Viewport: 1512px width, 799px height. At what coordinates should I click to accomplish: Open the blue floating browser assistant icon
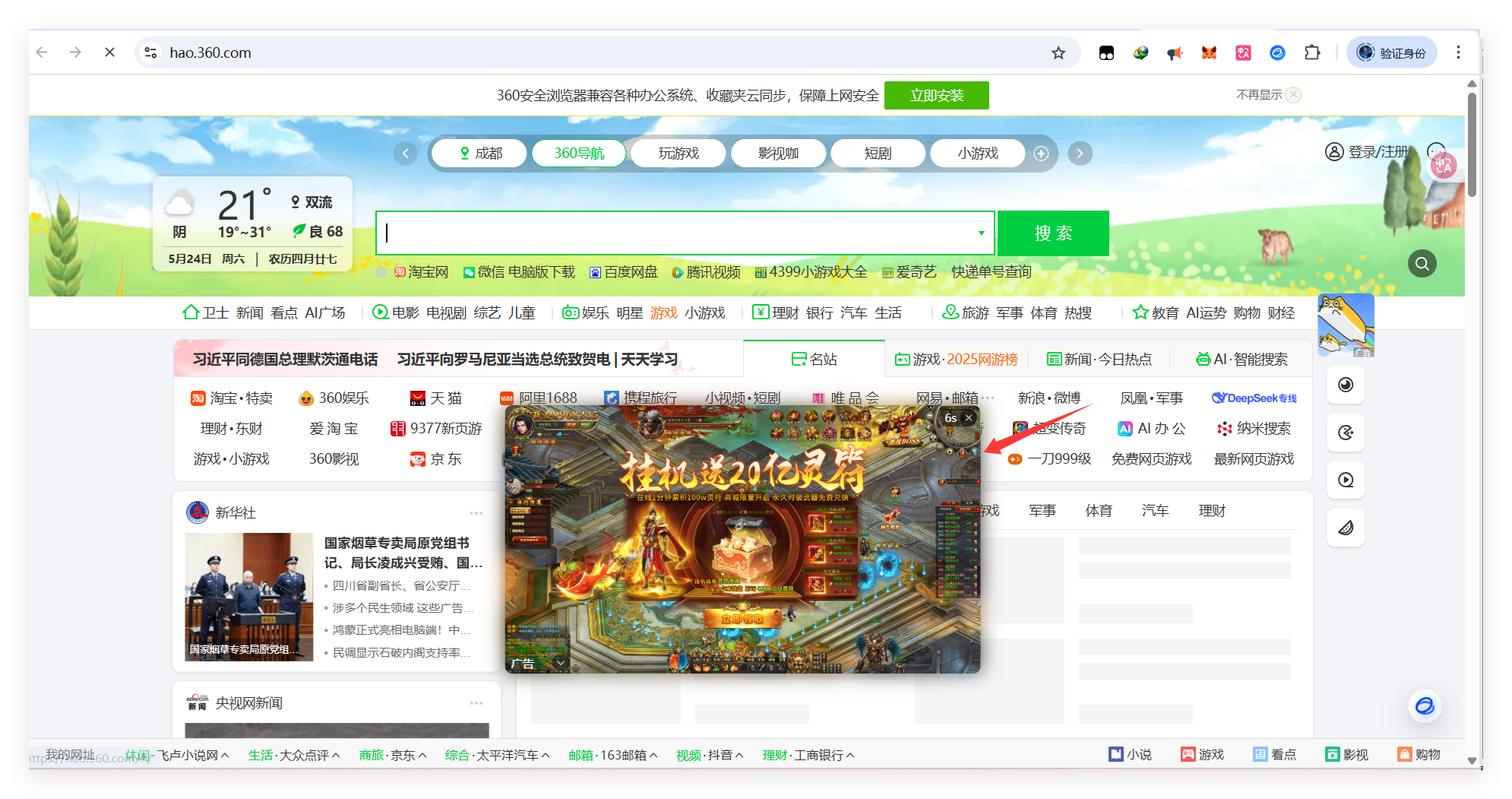tap(1425, 705)
